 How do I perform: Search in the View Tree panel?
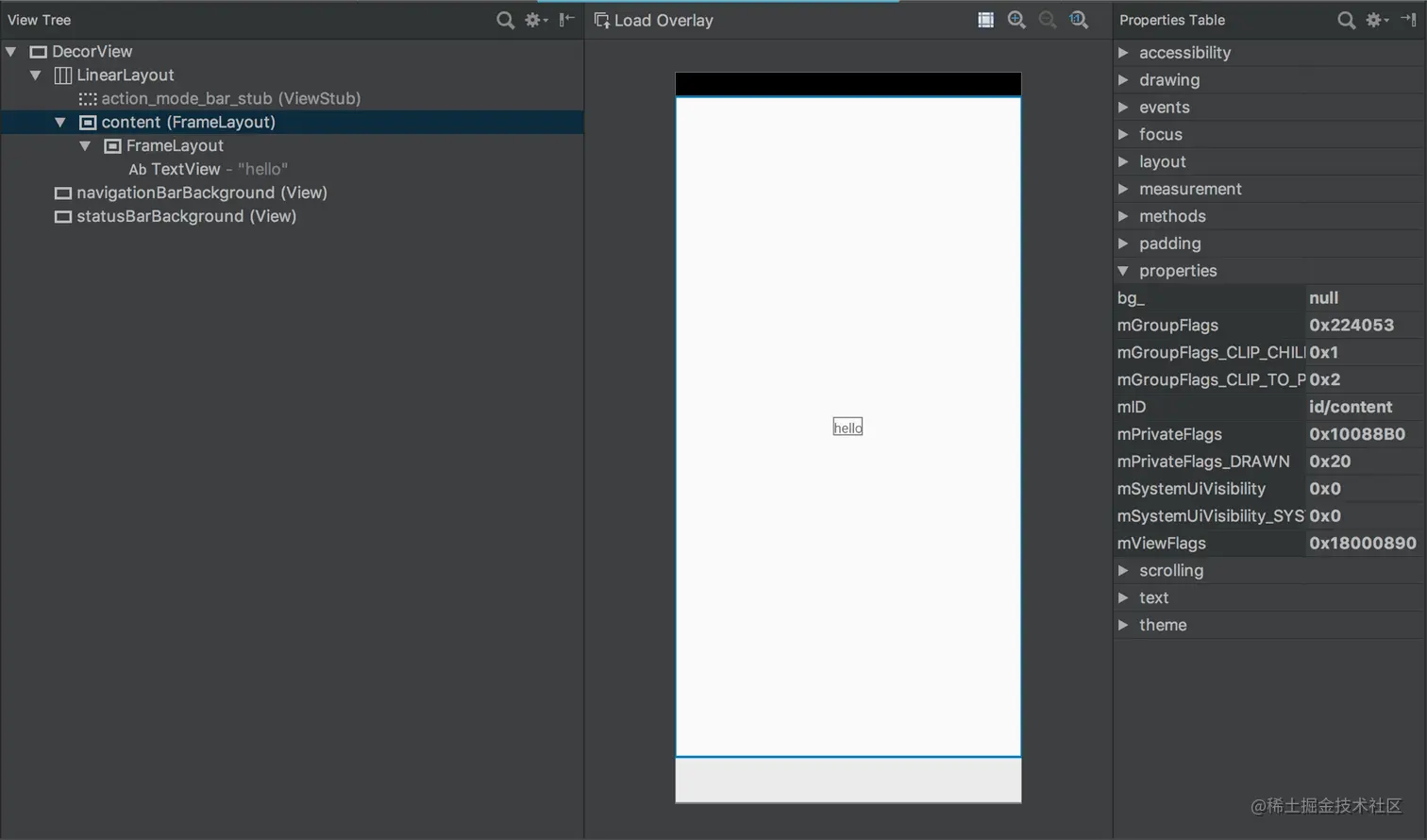[x=505, y=20]
